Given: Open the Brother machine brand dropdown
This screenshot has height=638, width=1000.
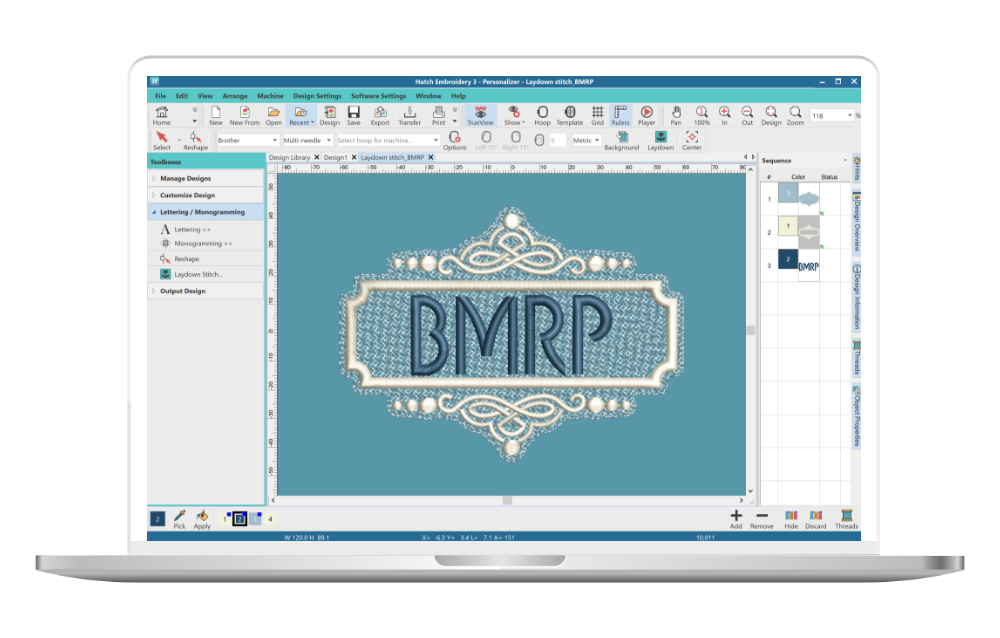Looking at the screenshot, I should point(247,141).
